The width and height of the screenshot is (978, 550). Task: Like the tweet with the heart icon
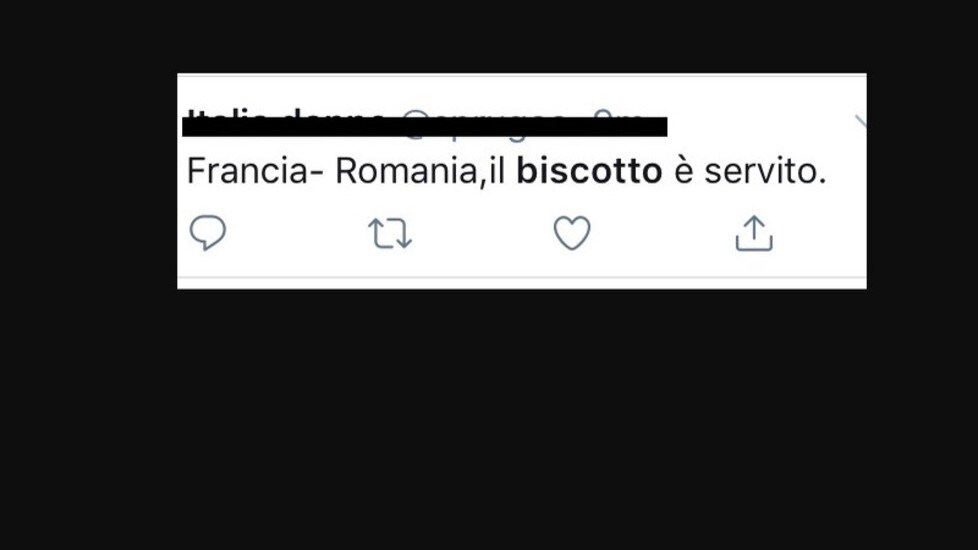tap(572, 233)
